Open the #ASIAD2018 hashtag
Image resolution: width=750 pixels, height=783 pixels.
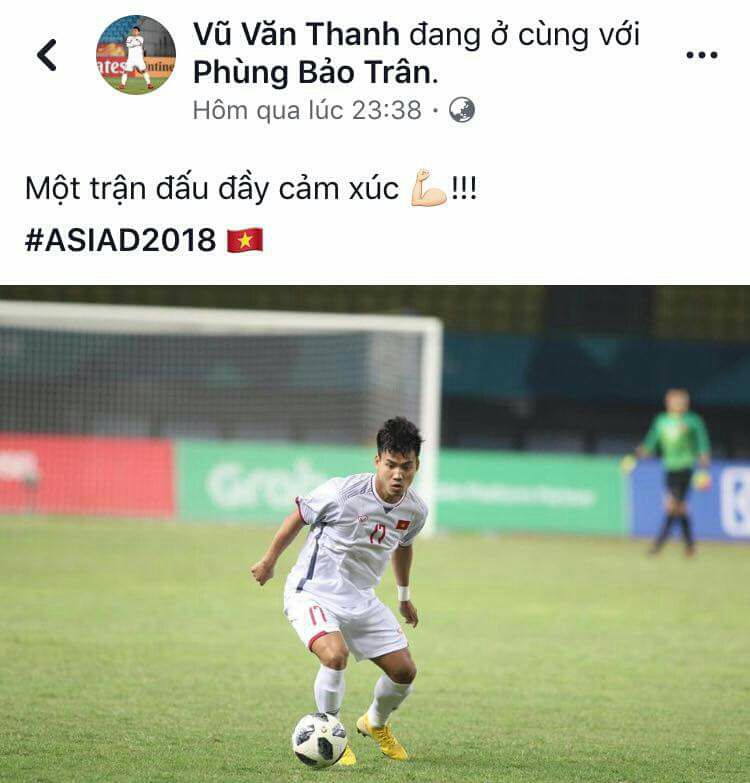pos(120,240)
